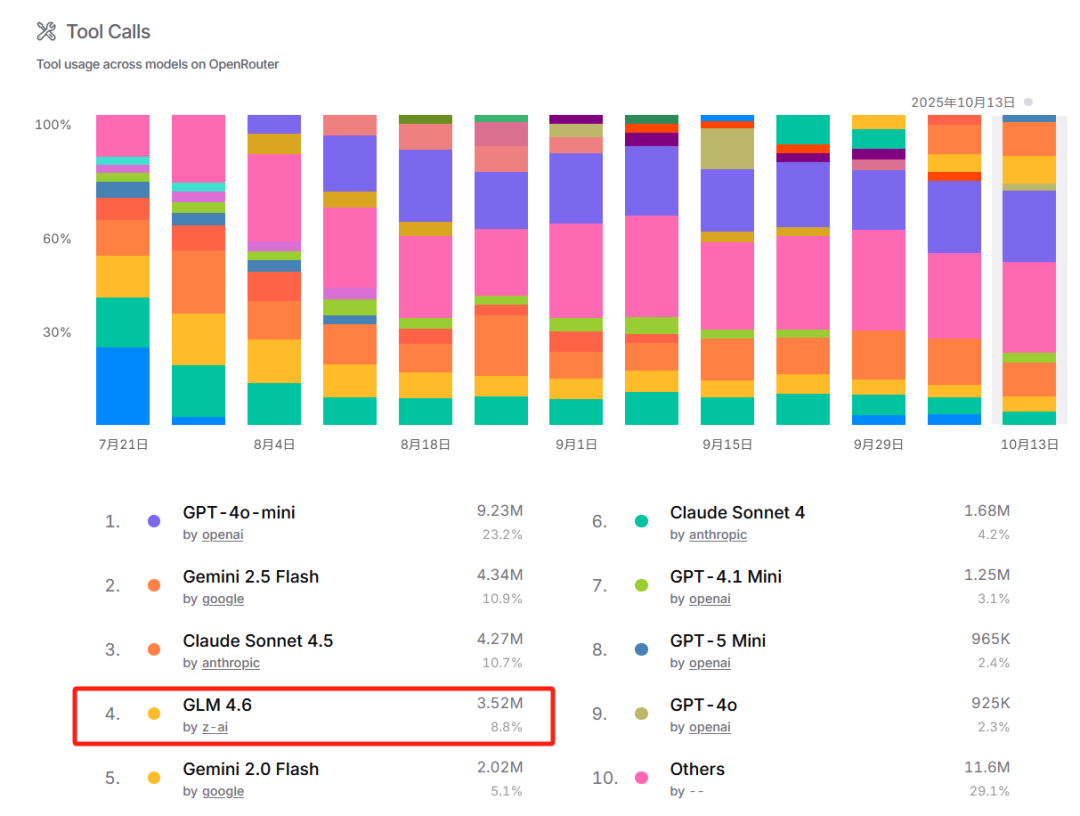Click the 10月13日 x-axis label

point(1029,445)
